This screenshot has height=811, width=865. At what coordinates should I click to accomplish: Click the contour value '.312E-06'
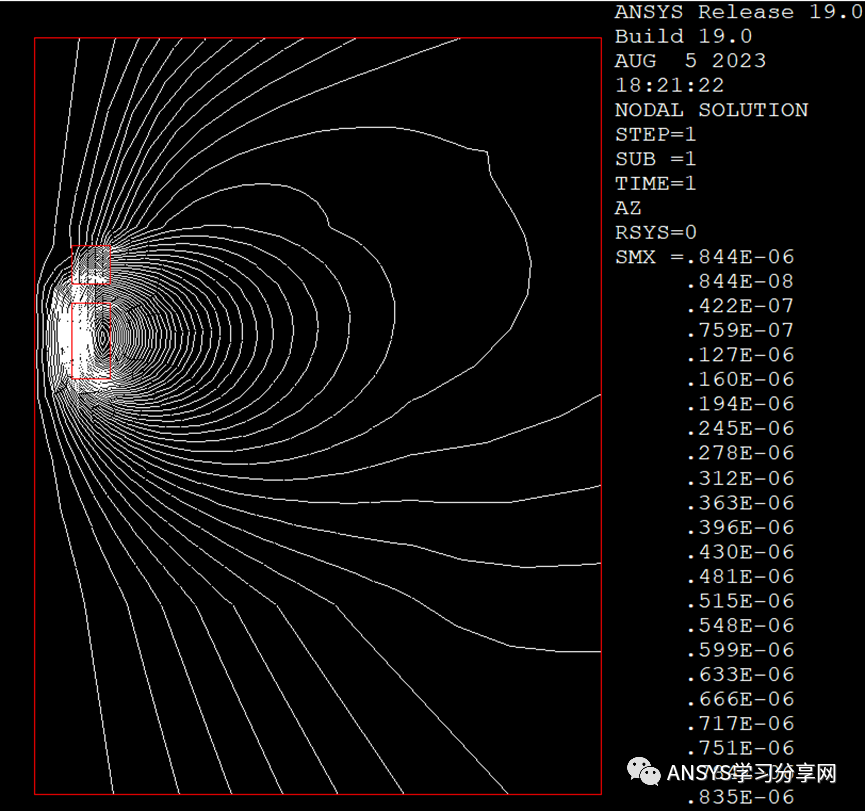click(740, 478)
